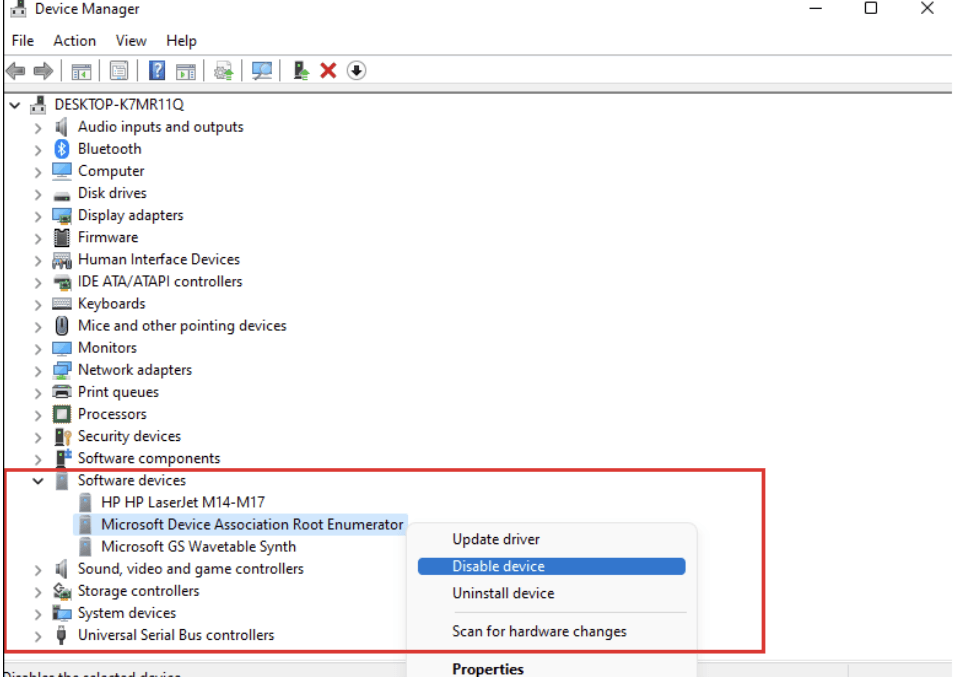
Task: Select HP HP LaserJet M14-M17 device
Action: tap(183, 502)
